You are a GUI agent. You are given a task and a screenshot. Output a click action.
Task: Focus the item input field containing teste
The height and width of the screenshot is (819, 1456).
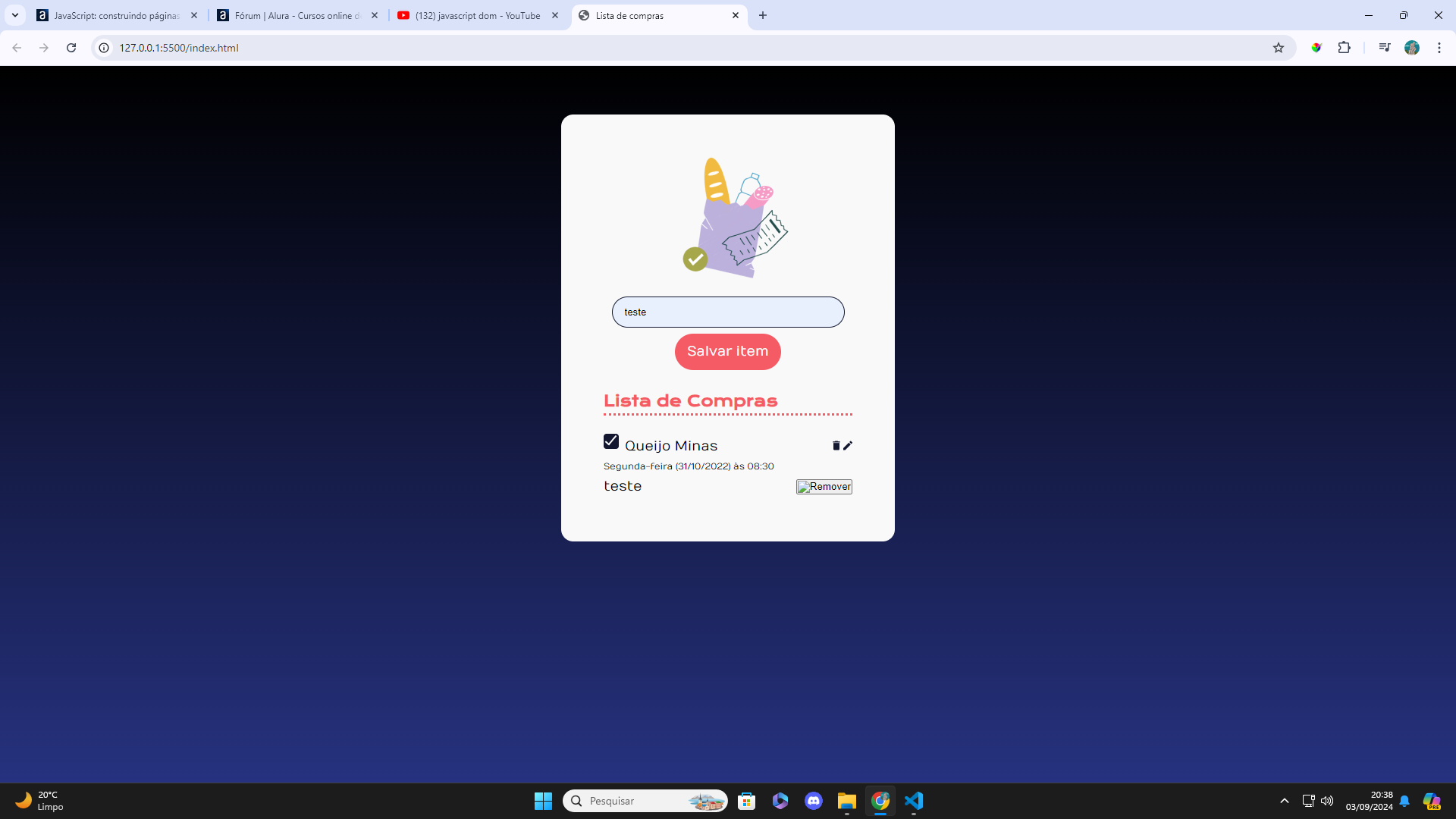click(x=728, y=312)
